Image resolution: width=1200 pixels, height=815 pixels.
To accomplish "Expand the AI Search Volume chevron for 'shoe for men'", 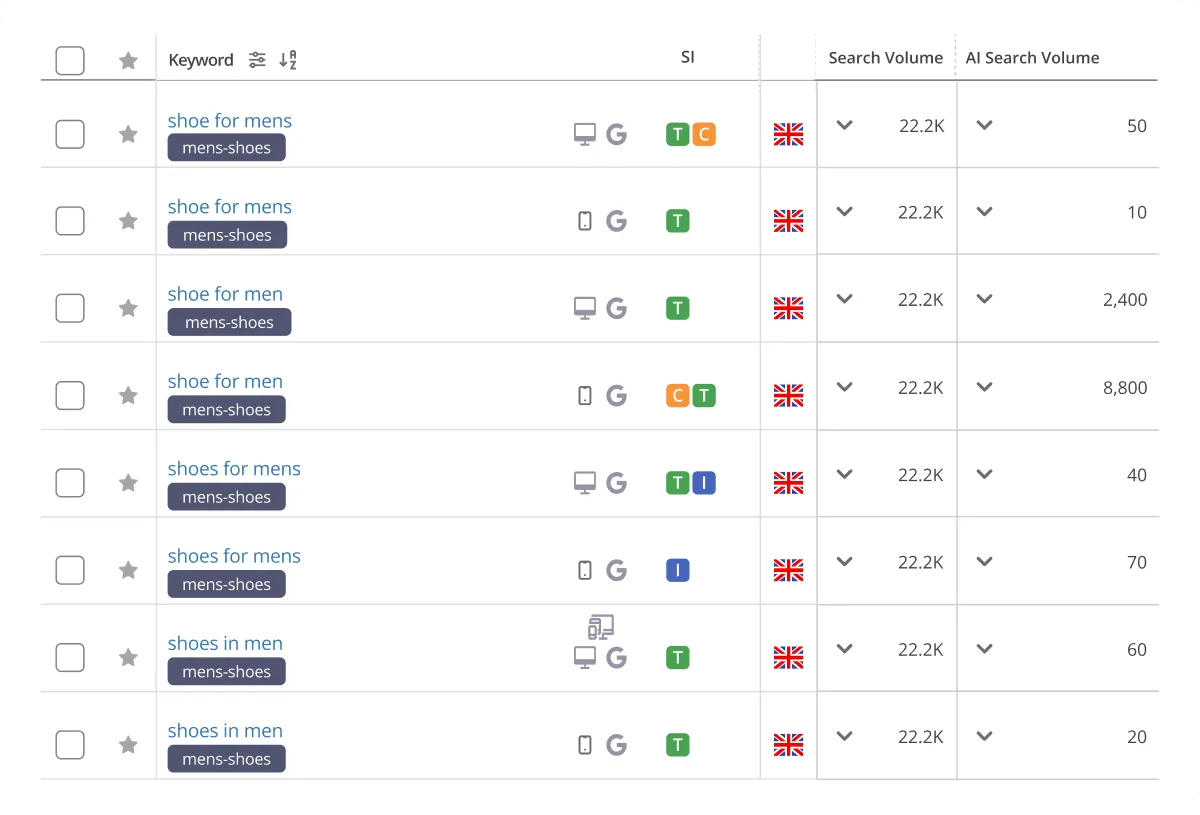I will [984, 299].
